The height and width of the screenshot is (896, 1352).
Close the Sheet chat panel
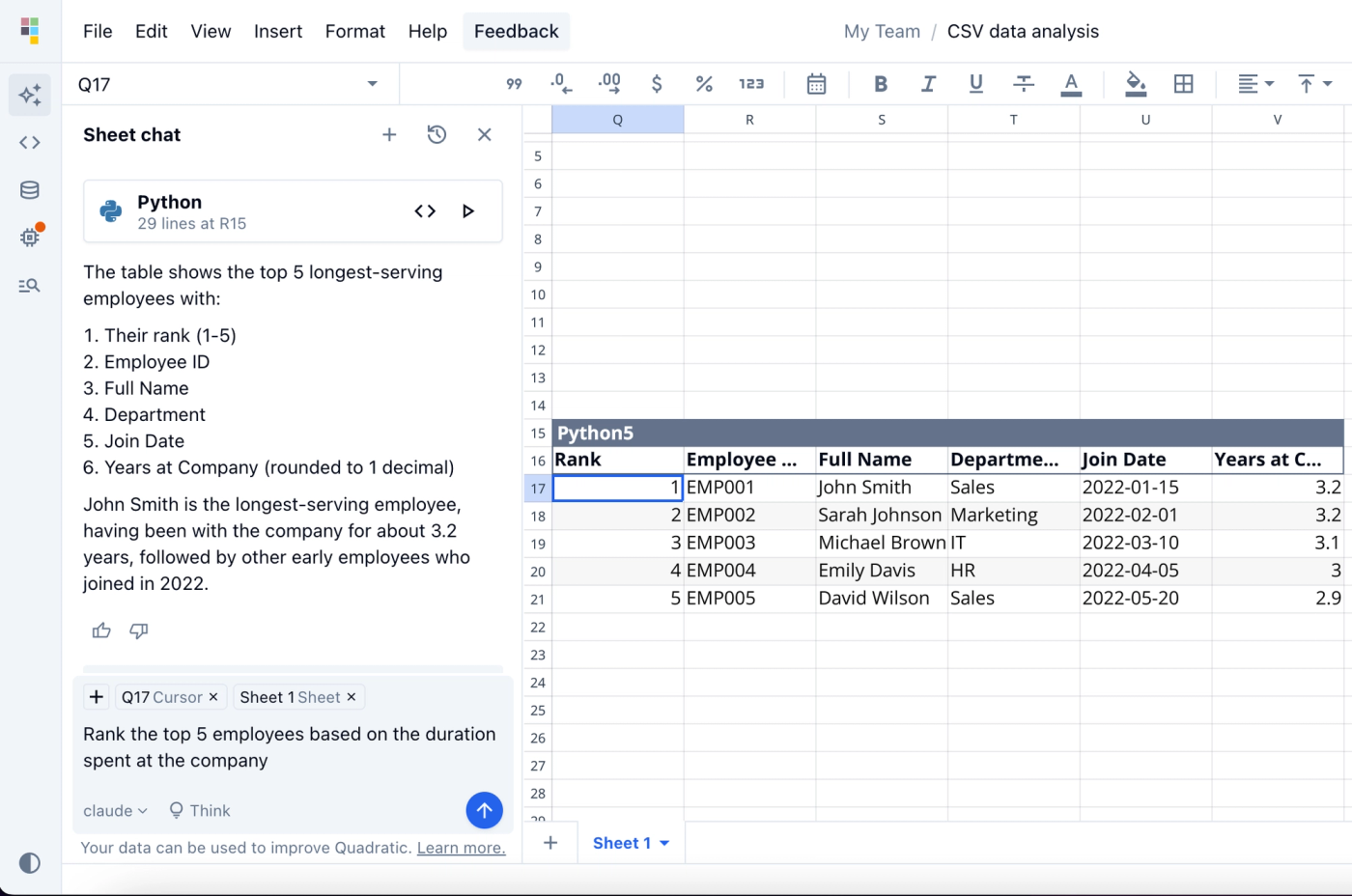pos(485,135)
